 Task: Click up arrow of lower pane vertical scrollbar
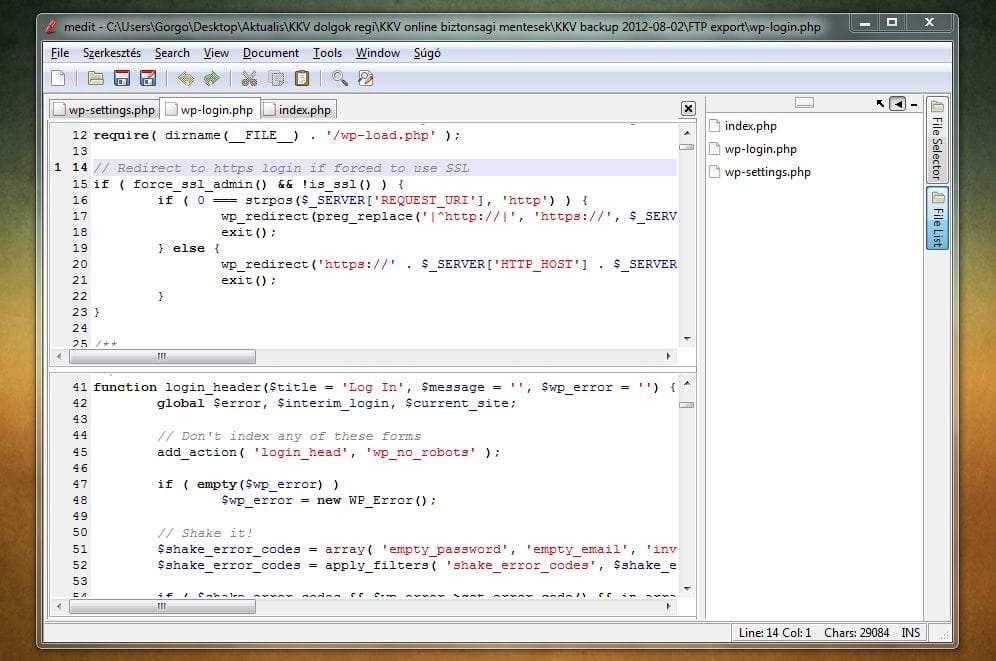pos(687,384)
